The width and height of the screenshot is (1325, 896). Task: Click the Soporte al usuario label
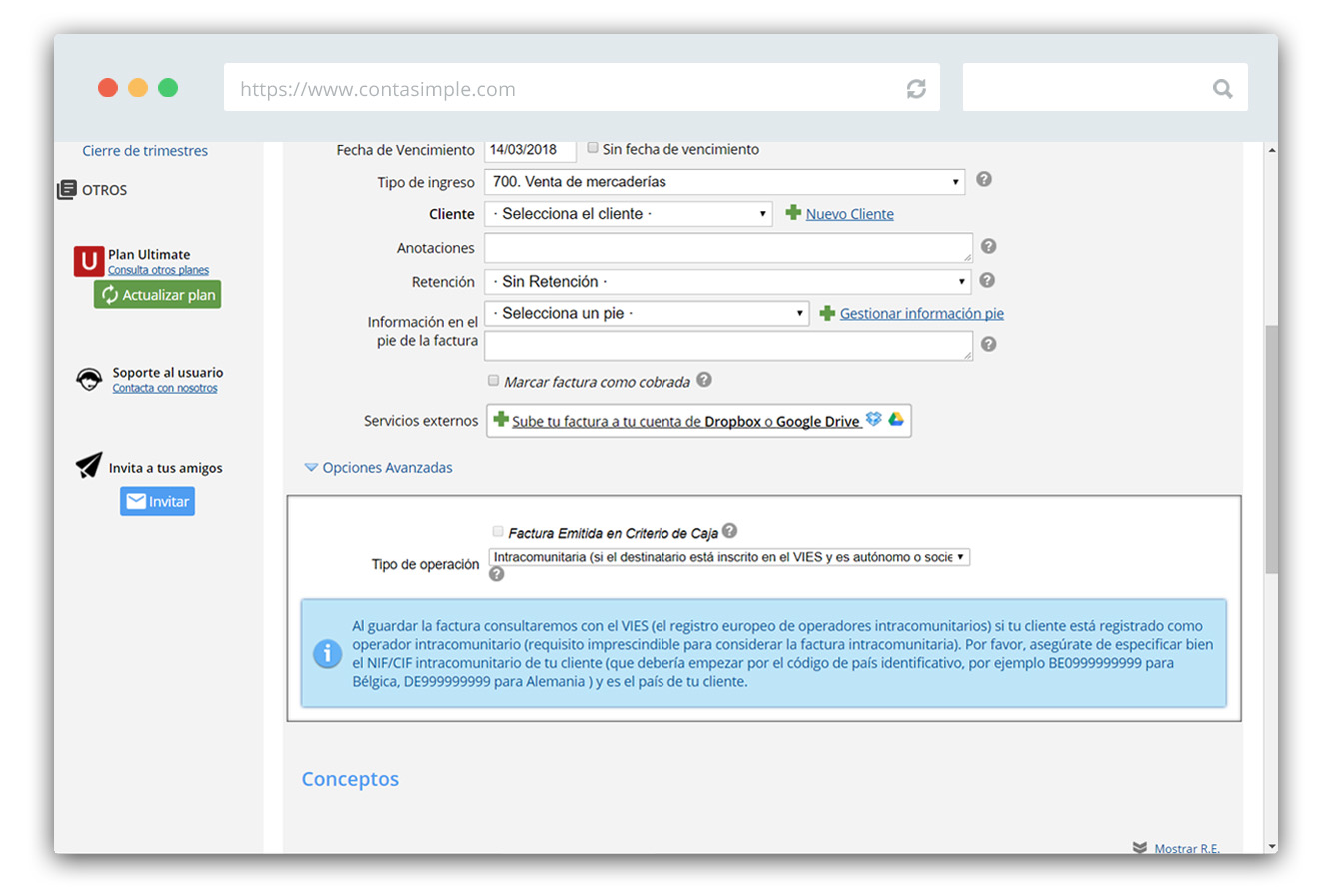pyautogui.click(x=168, y=372)
